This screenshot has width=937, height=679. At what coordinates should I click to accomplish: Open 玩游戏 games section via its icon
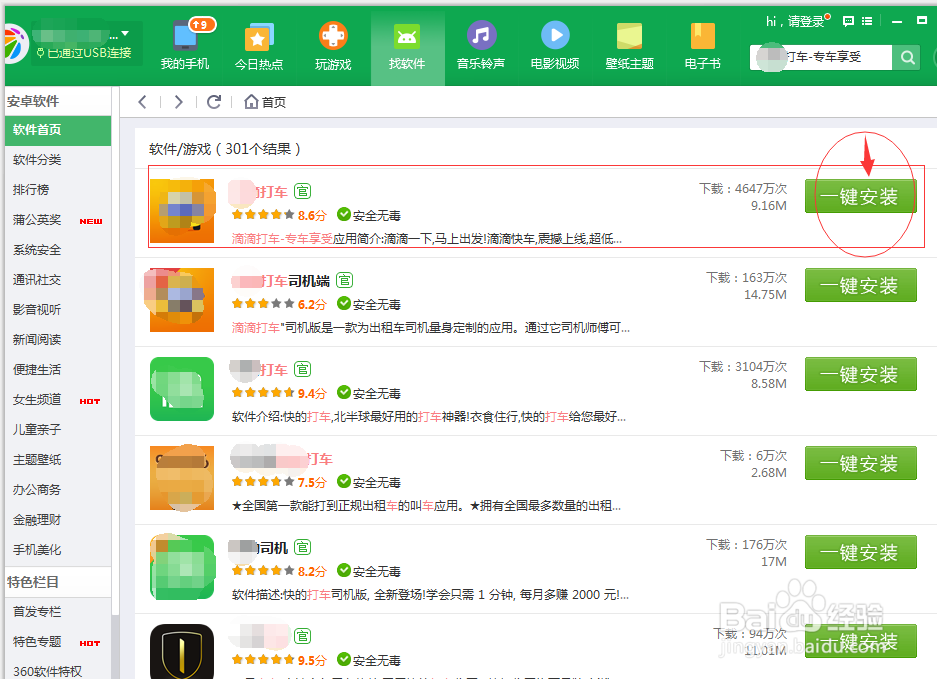pos(333,37)
